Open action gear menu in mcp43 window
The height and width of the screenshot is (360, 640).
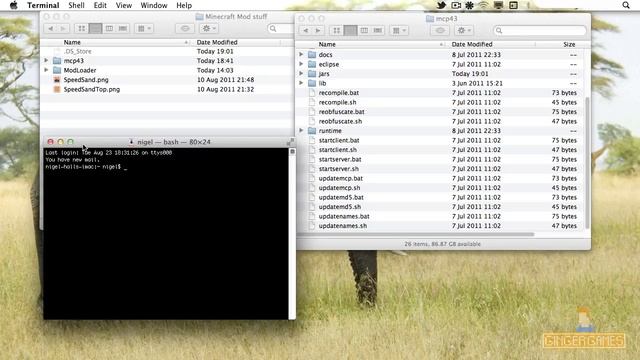point(464,30)
